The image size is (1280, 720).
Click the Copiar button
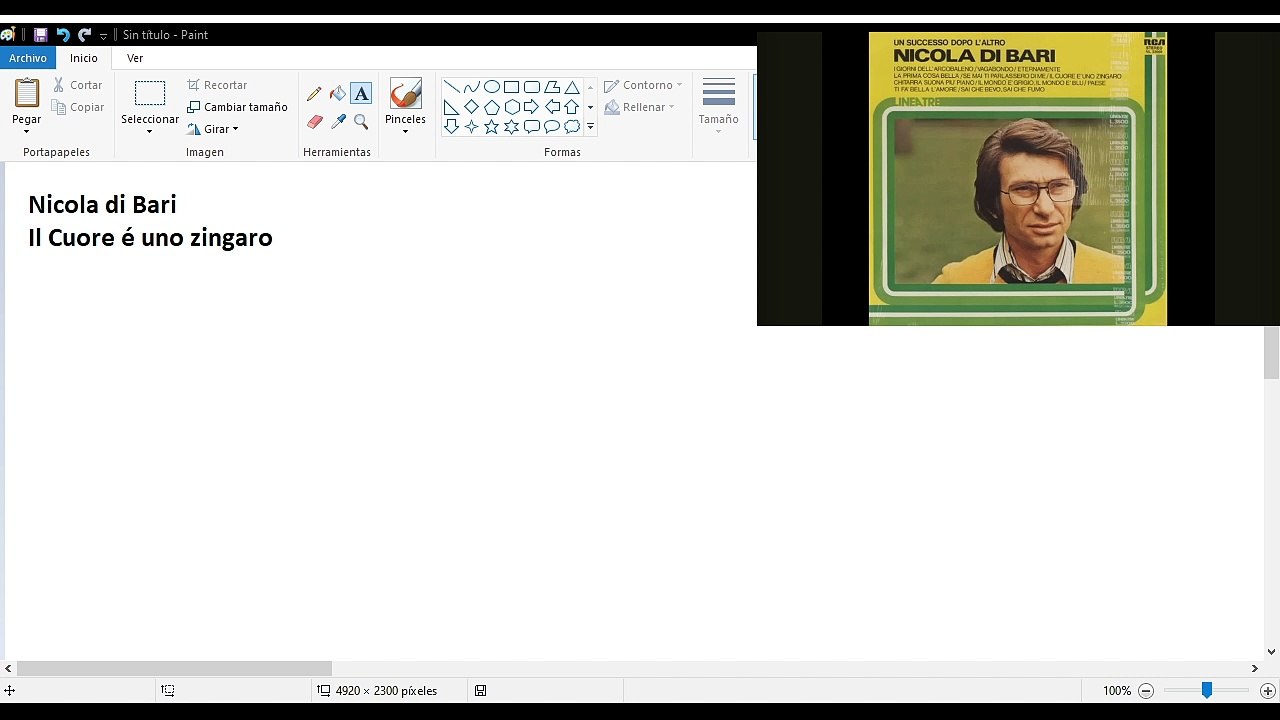[78, 107]
